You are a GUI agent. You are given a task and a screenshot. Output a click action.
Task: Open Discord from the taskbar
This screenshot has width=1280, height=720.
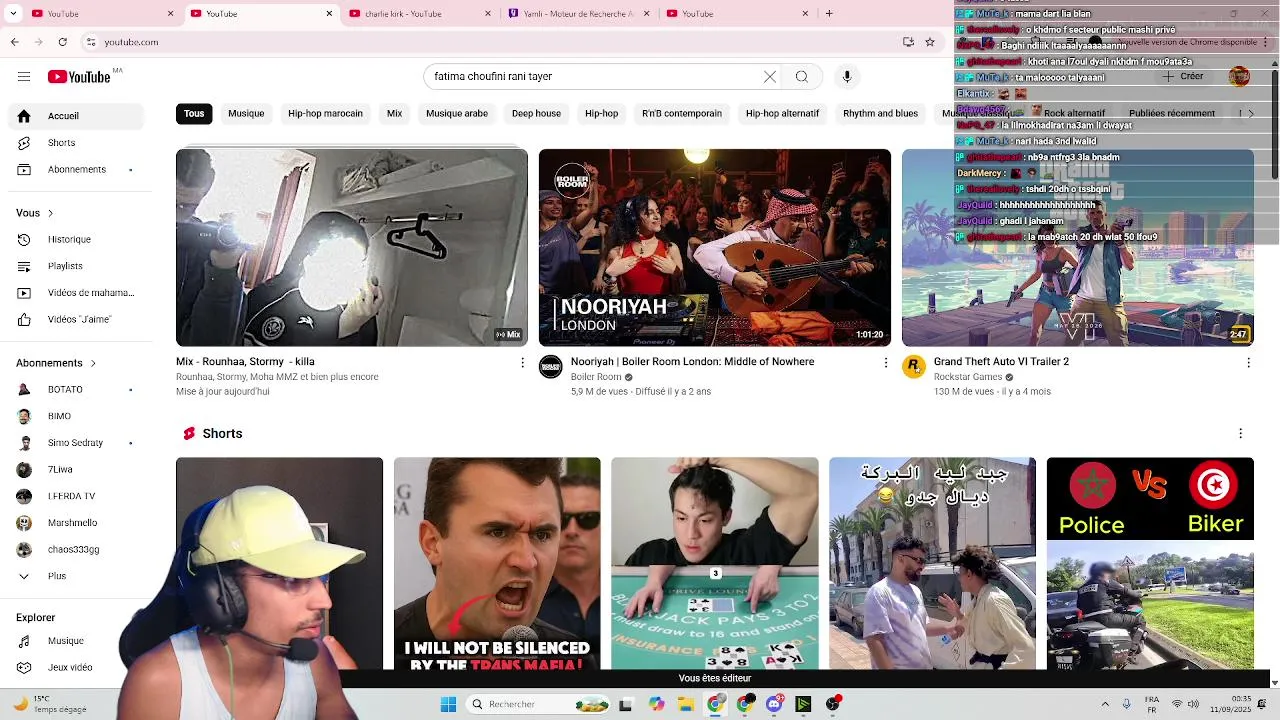coord(774,704)
